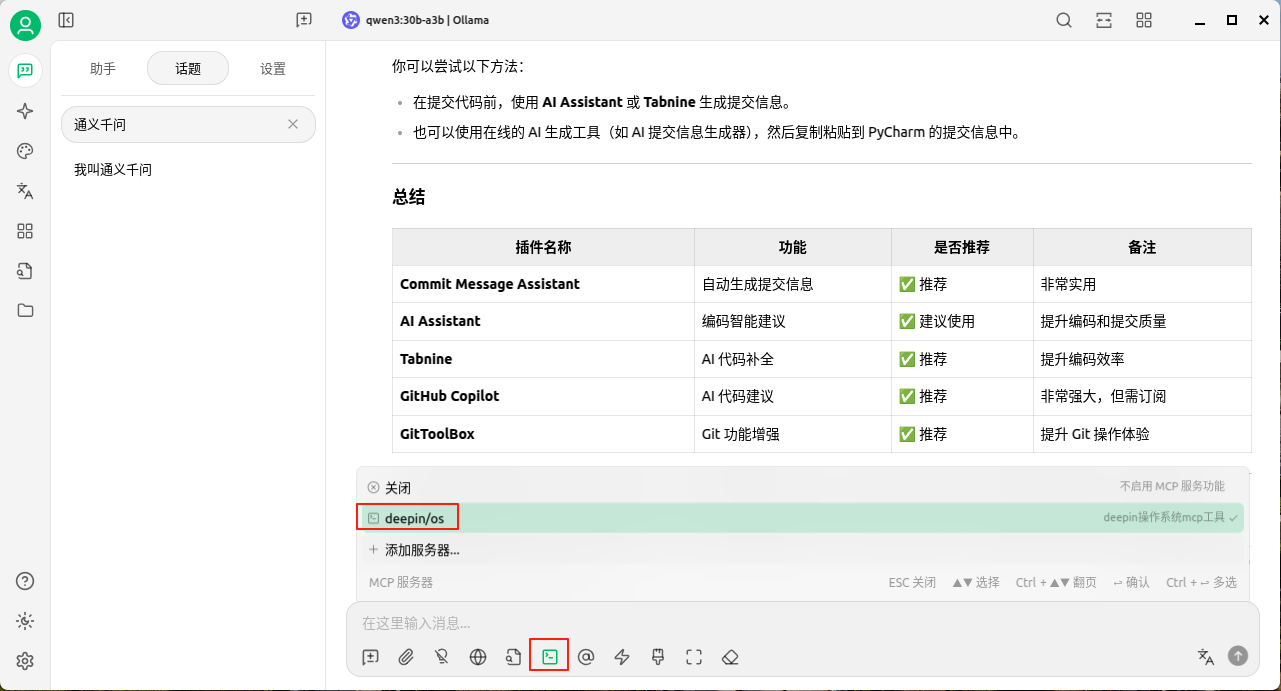Click the plug icon in input toolbar
Image resolution: width=1281 pixels, height=691 pixels.
(658, 657)
